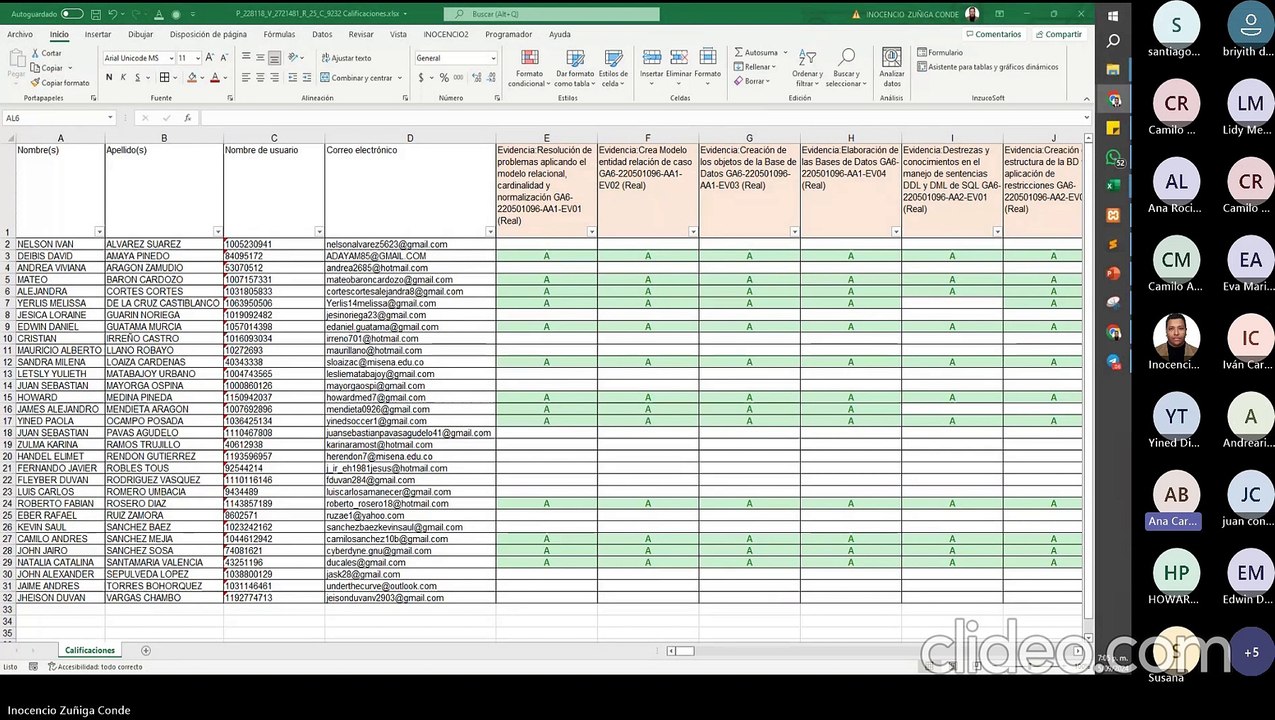This screenshot has height=720, width=1275.
Task: Click Eliminar cells icon
Action: point(679,66)
